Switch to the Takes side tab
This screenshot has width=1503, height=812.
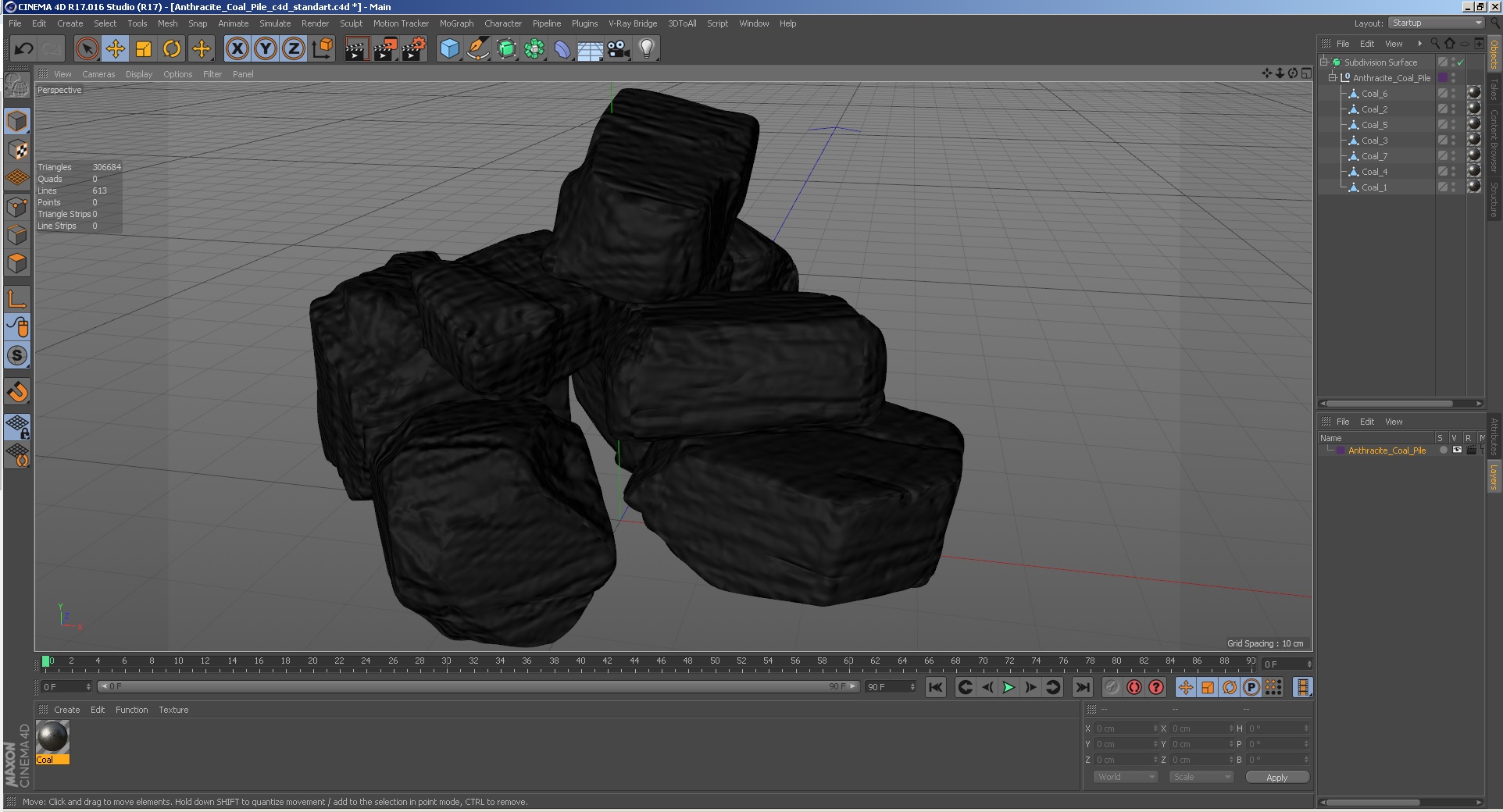tap(1494, 88)
